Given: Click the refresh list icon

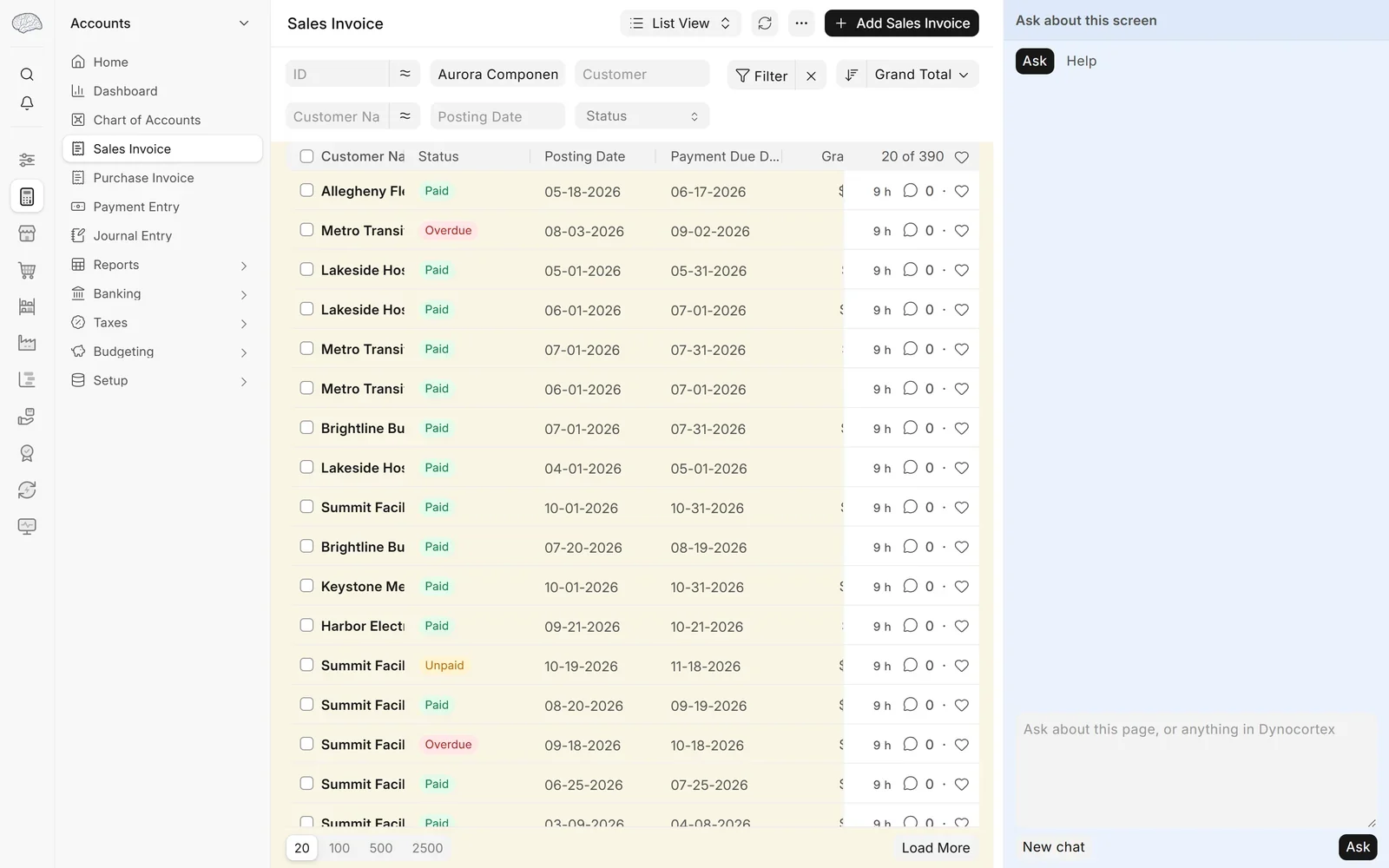Looking at the screenshot, I should [765, 23].
